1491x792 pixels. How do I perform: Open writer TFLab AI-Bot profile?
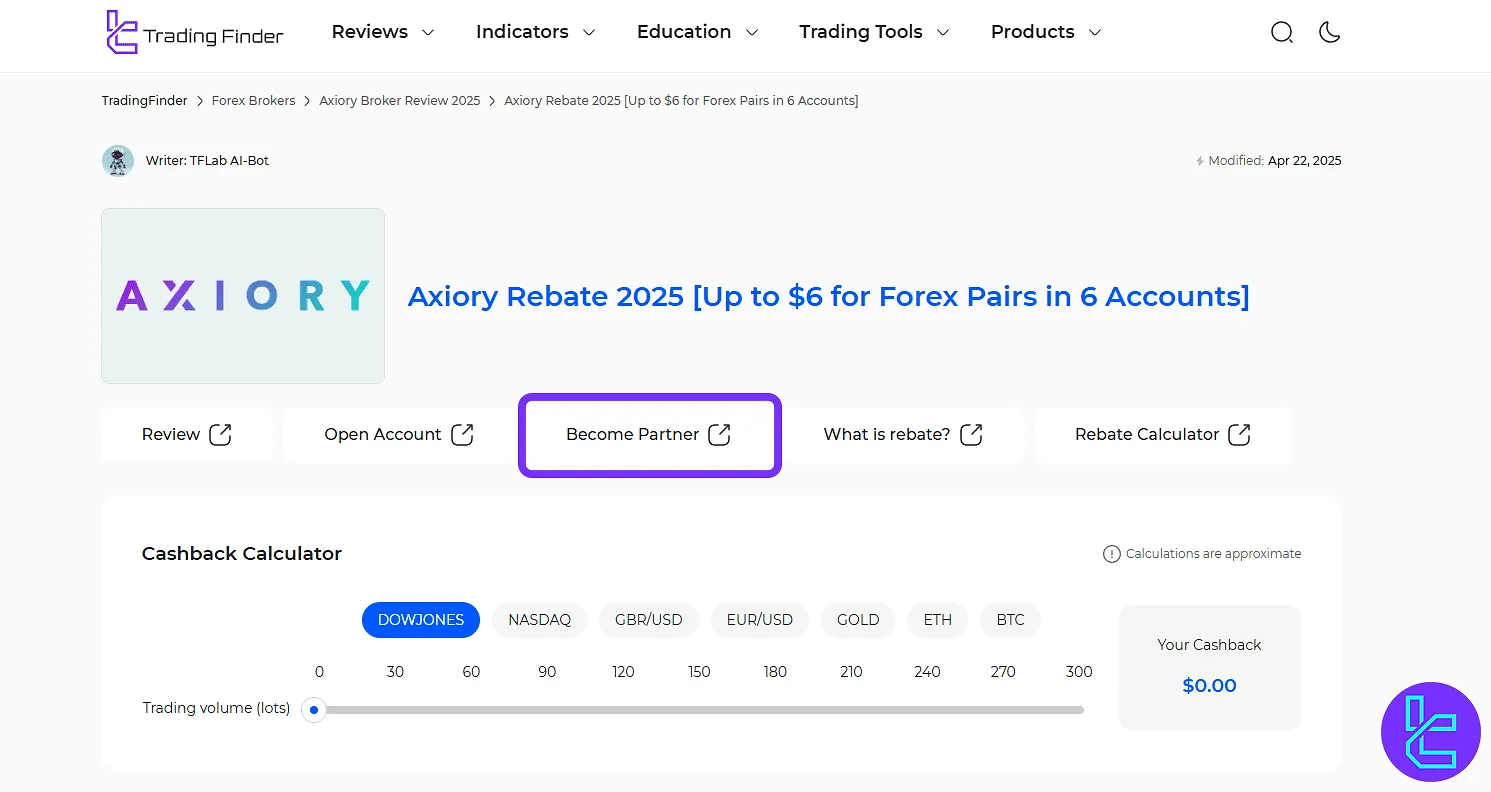(x=207, y=161)
